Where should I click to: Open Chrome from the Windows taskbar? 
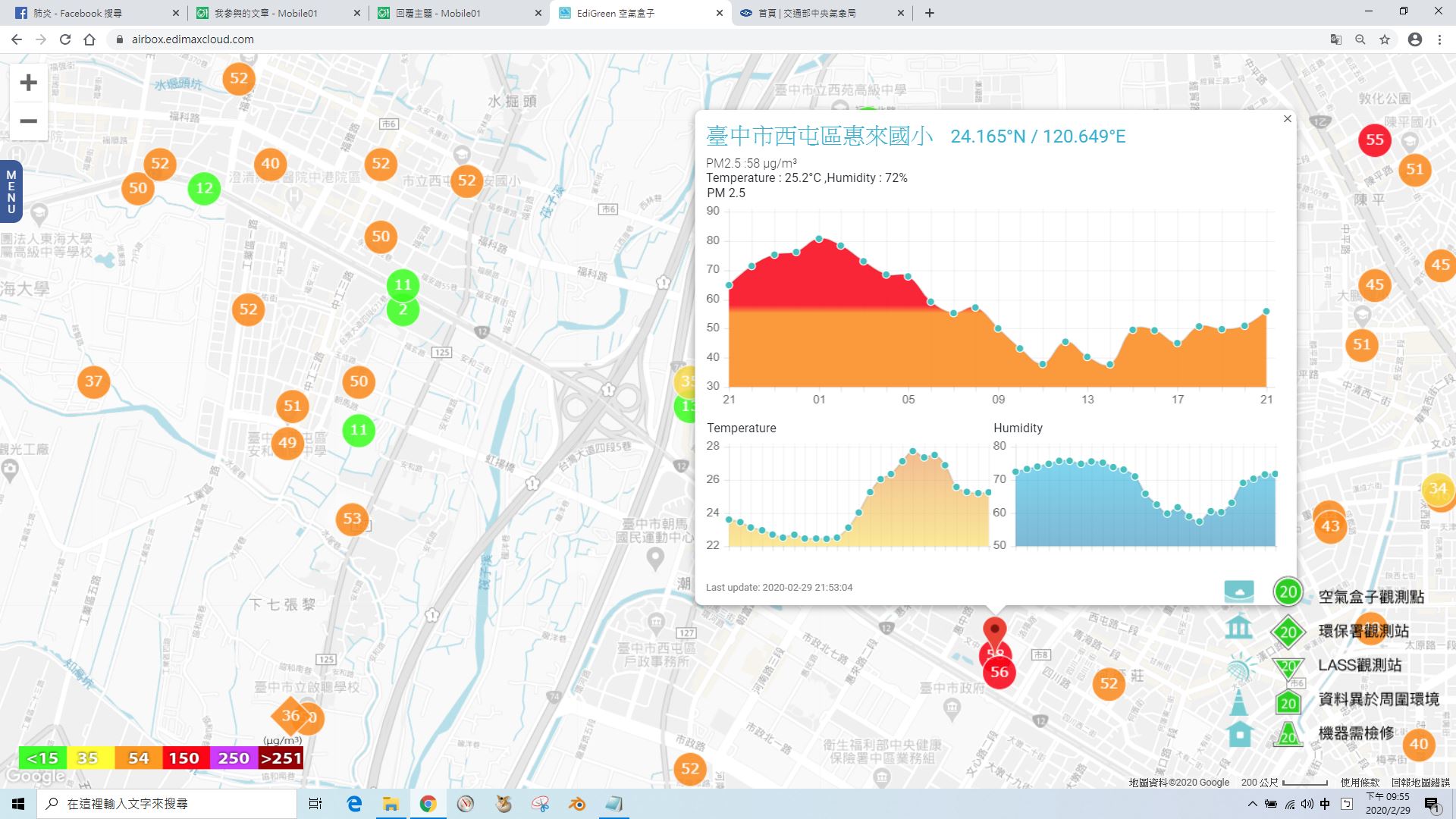428,804
